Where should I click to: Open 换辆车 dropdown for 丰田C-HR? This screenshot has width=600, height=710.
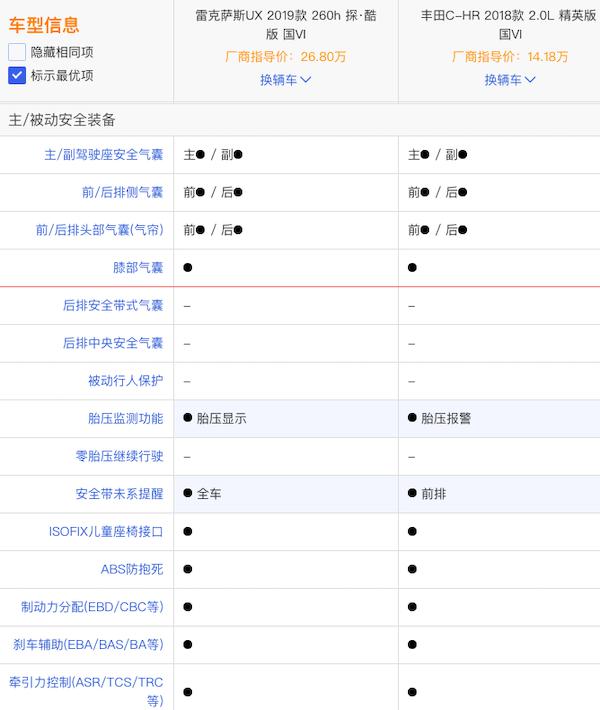(510, 80)
